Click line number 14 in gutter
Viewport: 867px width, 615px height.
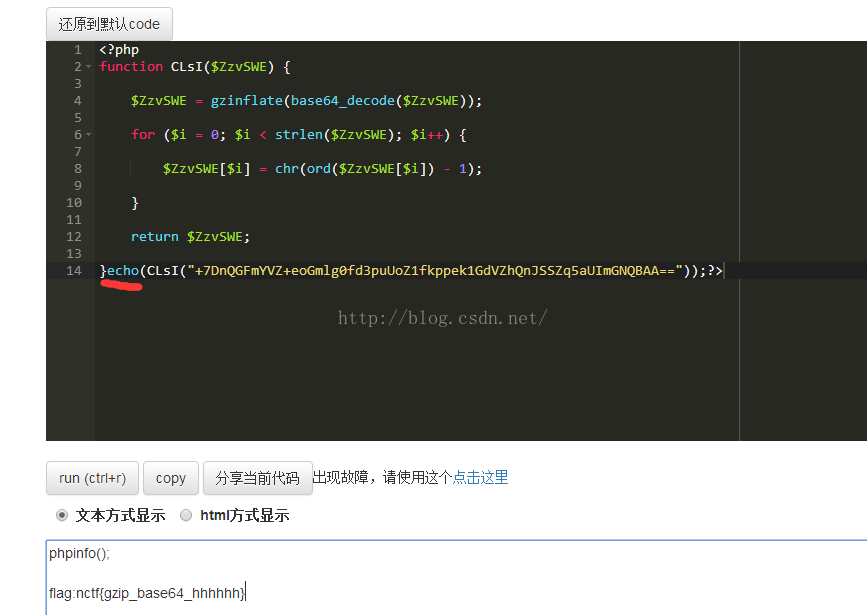tap(74, 270)
